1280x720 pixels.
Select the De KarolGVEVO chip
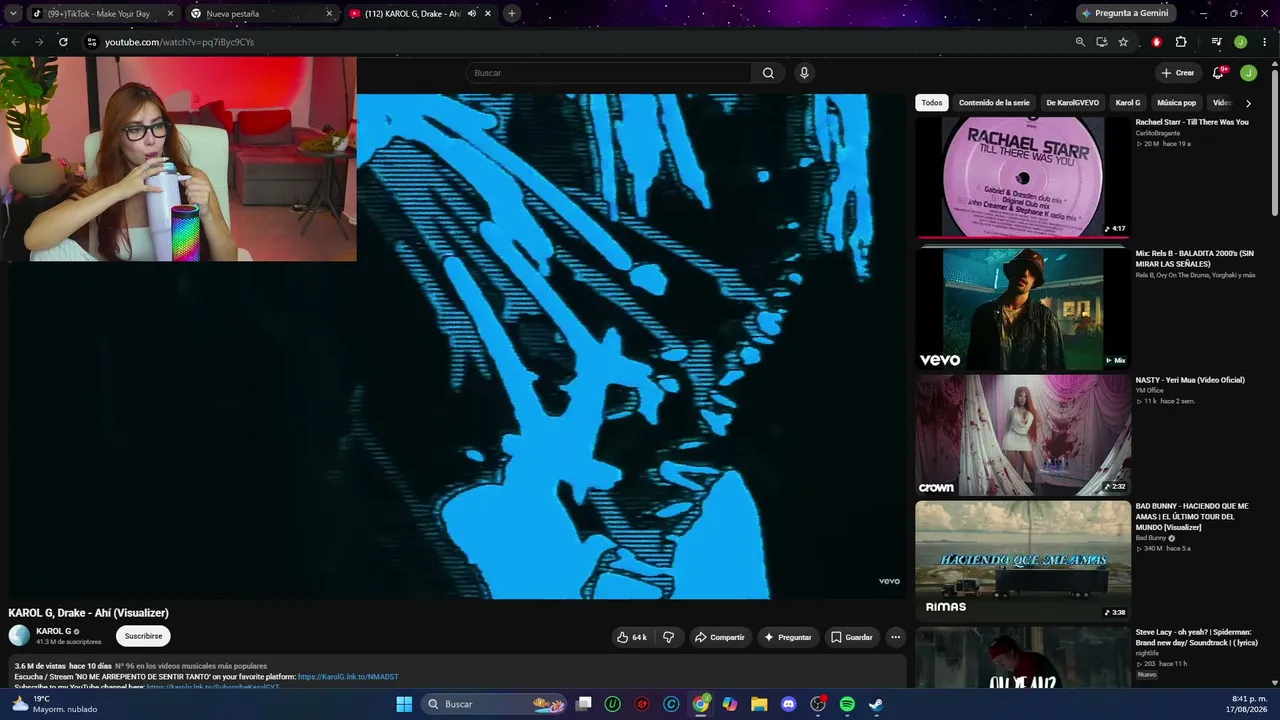1072,103
